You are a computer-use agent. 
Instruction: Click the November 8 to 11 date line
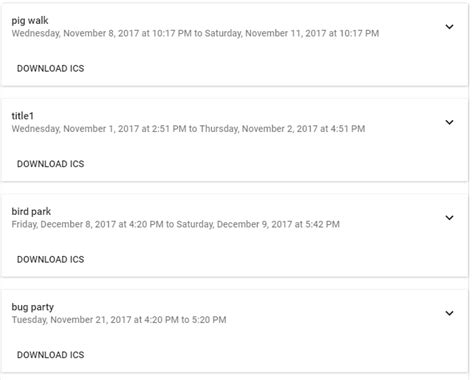pos(195,33)
